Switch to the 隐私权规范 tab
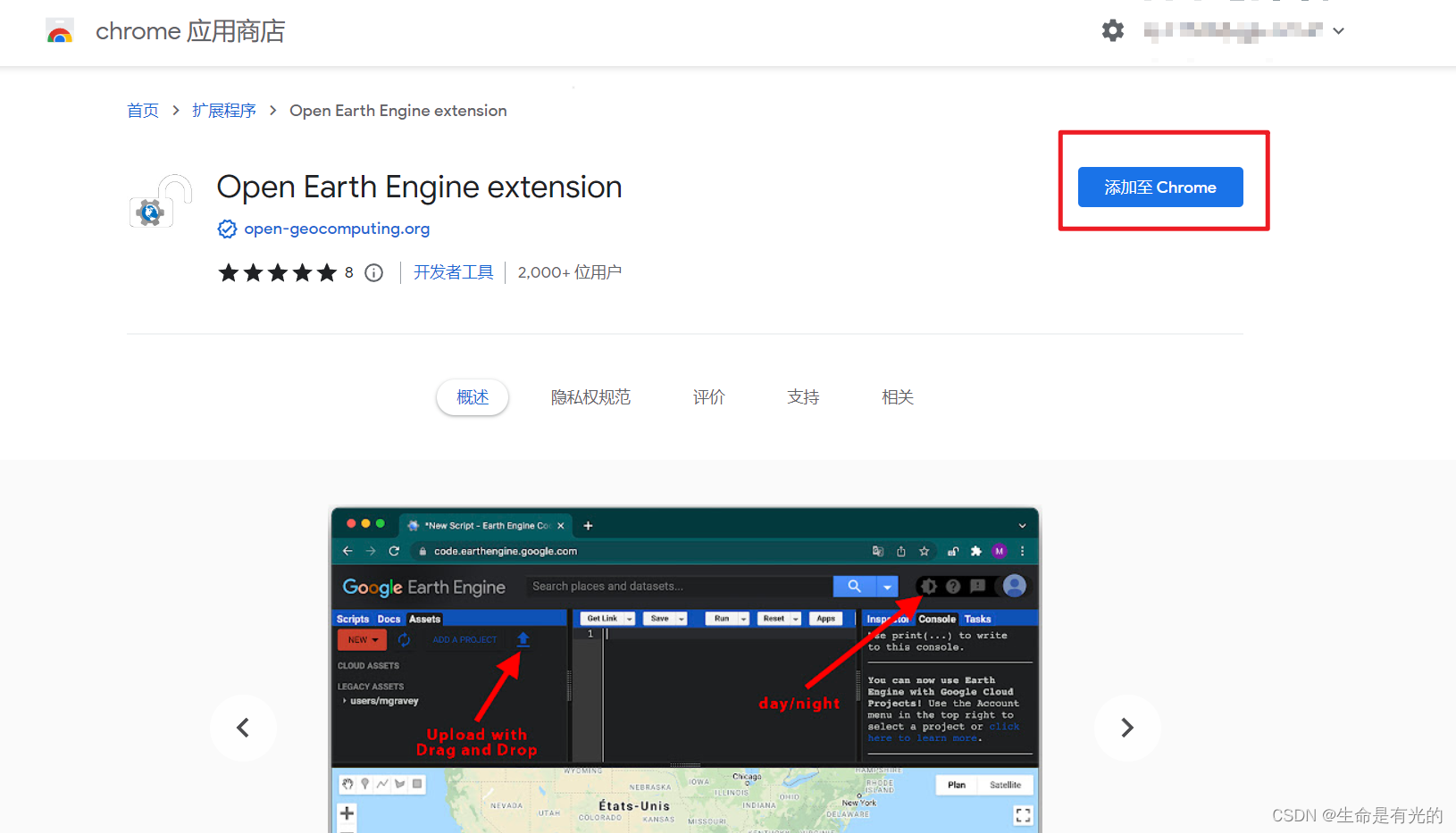Image resolution: width=1456 pixels, height=833 pixels. 590,397
